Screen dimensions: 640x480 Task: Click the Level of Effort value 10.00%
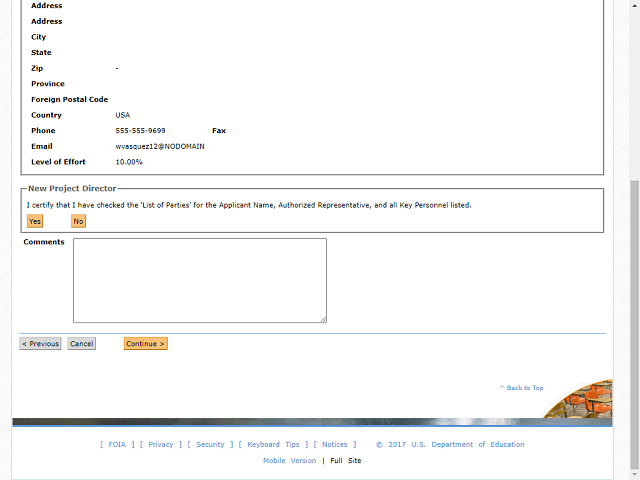(x=129, y=162)
